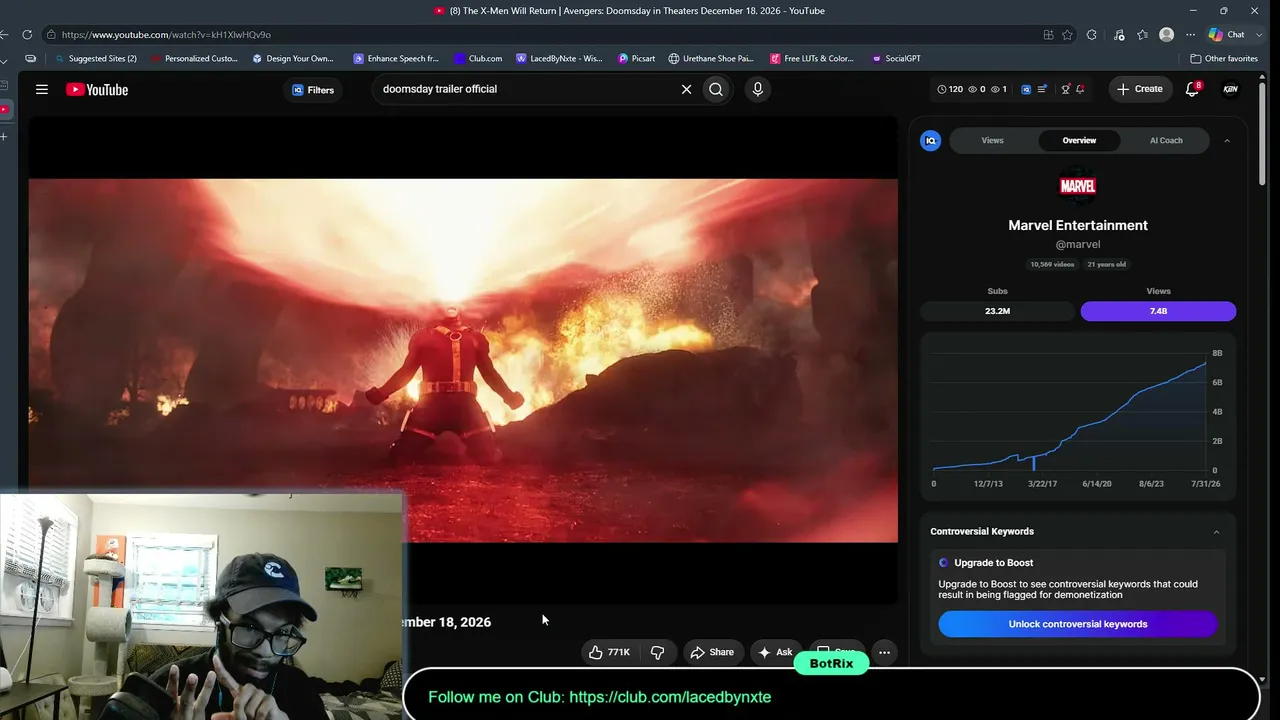Click the vidIQ clock counter showing 120
Image resolution: width=1280 pixels, height=720 pixels.
click(950, 89)
